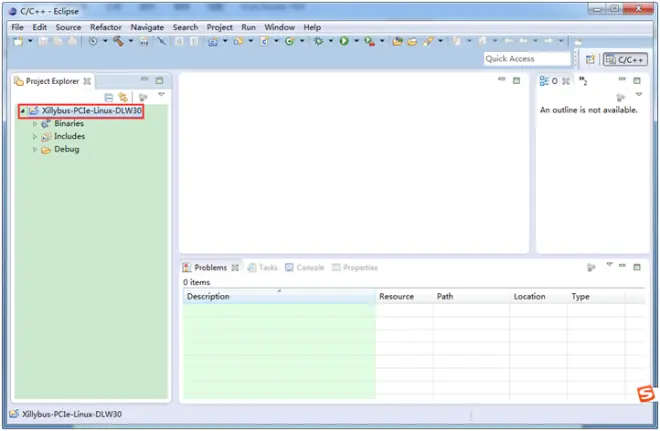660x431 pixels.
Task: Open the Debug dropdown arrow
Action: pos(330,41)
